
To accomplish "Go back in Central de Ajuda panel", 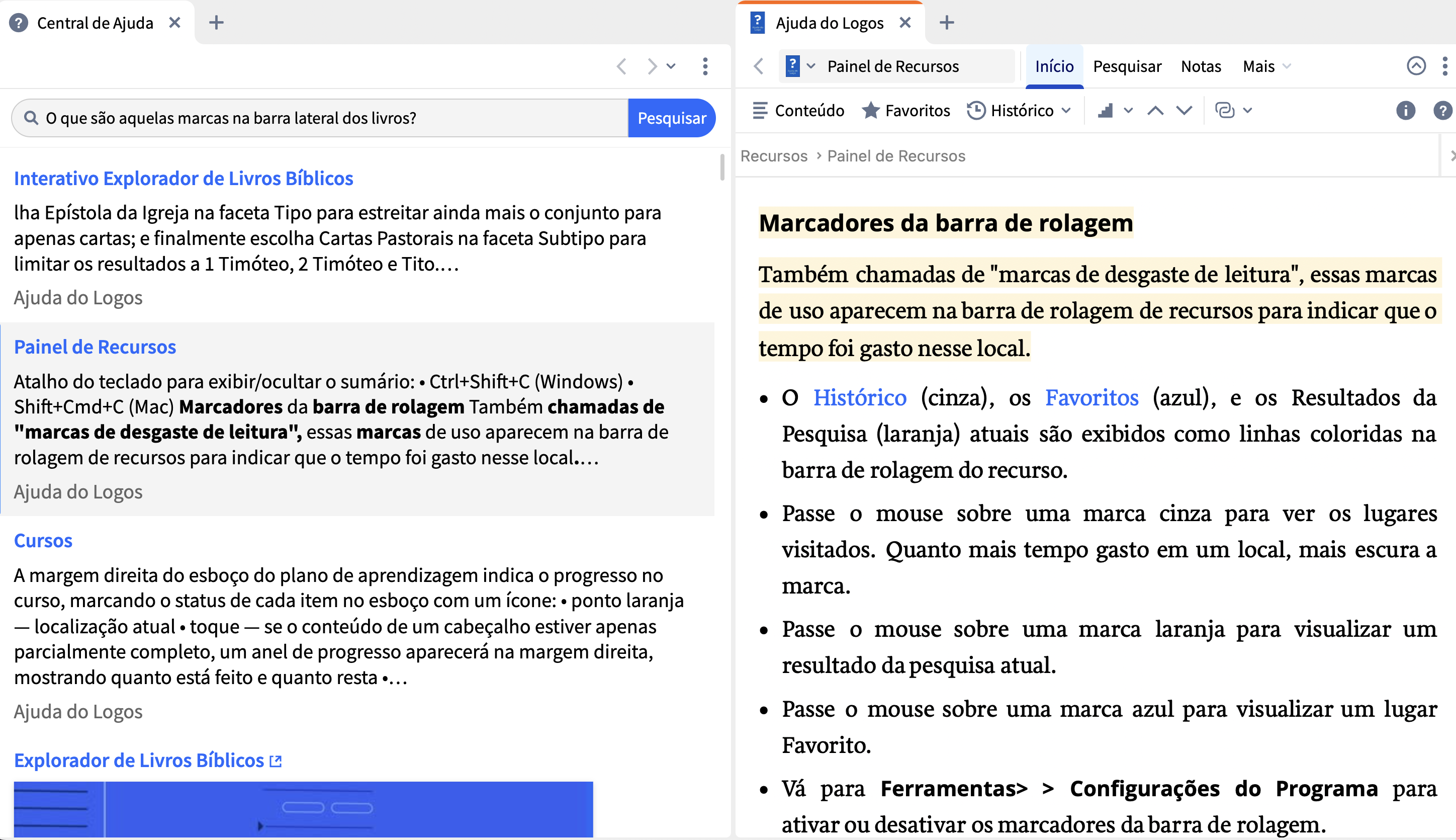I will pyautogui.click(x=621, y=66).
